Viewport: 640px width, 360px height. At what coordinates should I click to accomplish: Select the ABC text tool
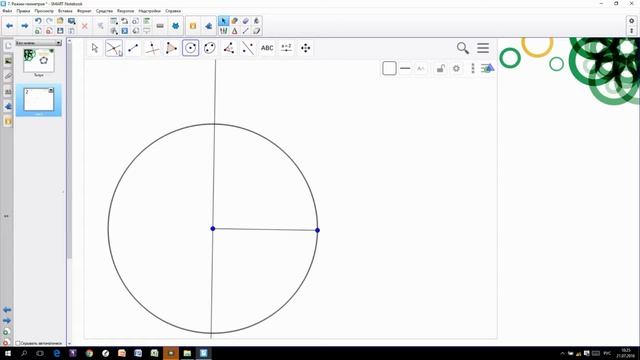pyautogui.click(x=267, y=48)
